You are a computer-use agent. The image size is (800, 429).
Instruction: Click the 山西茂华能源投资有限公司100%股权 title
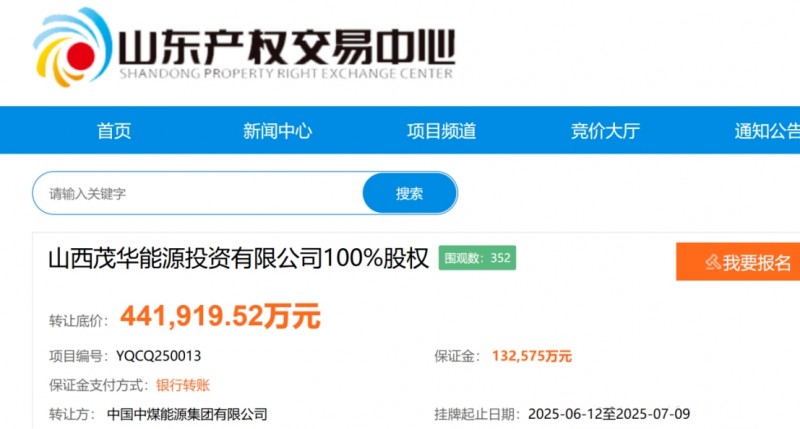pyautogui.click(x=238, y=259)
